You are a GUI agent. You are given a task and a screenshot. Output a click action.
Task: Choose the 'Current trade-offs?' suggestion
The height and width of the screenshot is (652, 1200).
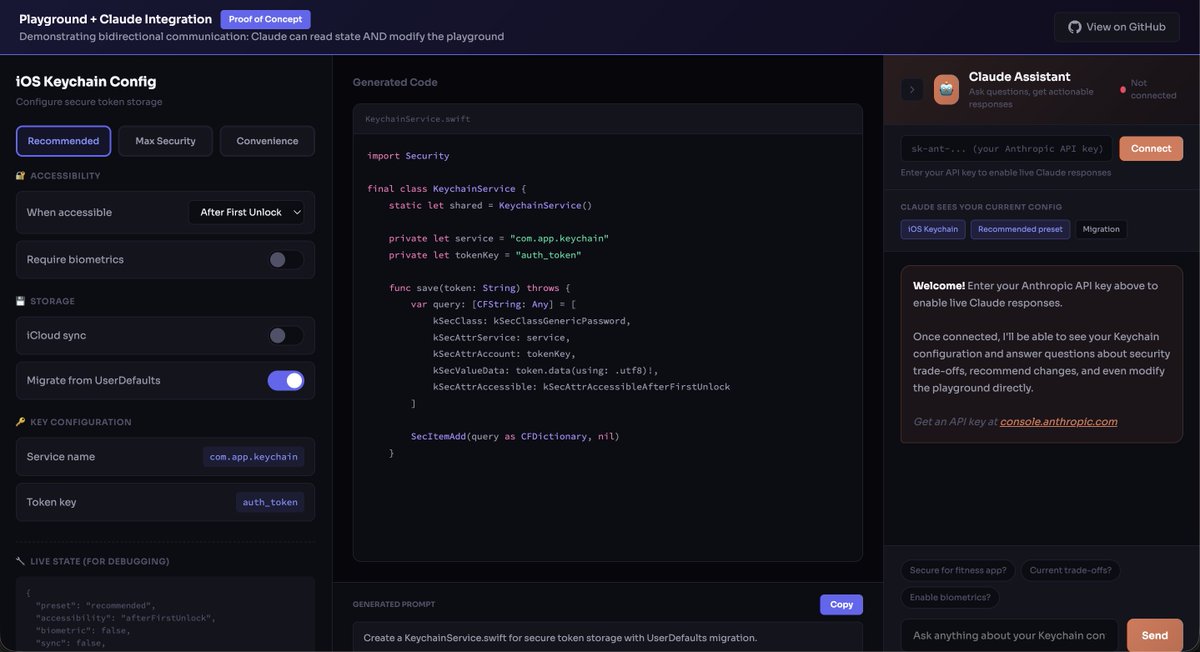(x=1070, y=570)
